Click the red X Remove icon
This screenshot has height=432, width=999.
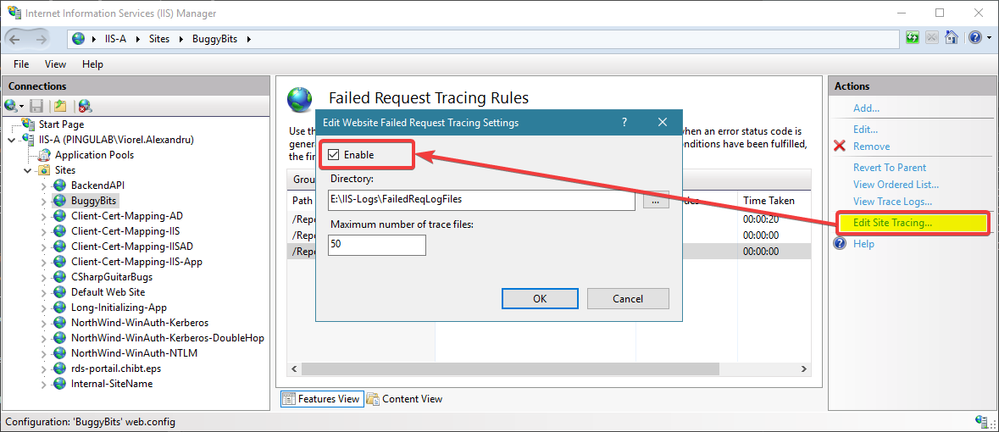[840, 147]
